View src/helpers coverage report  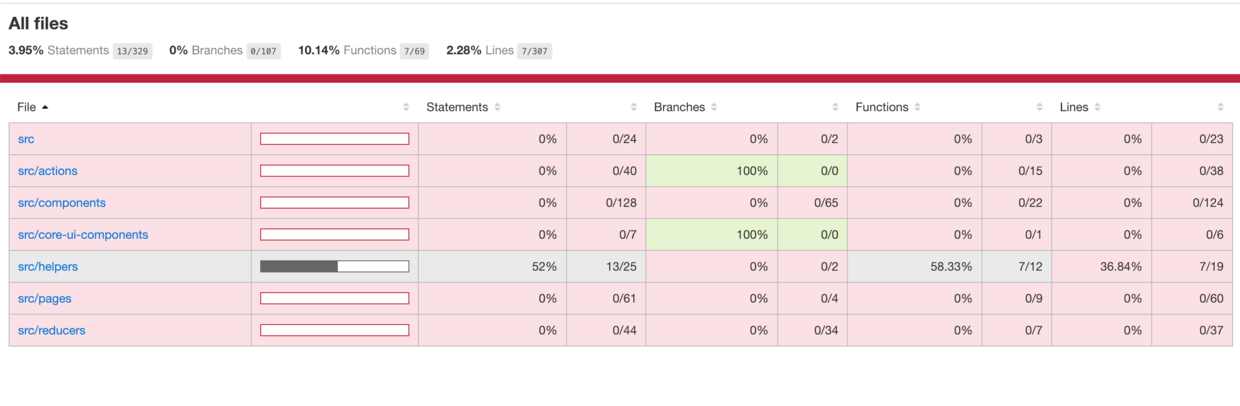48,267
